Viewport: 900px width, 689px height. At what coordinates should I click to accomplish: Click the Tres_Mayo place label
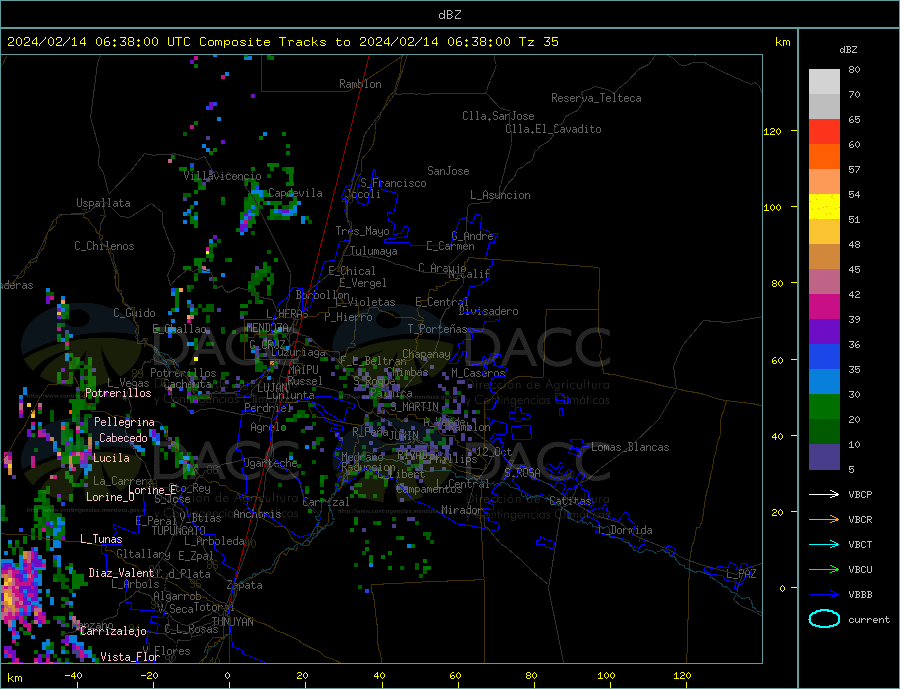coord(363,231)
